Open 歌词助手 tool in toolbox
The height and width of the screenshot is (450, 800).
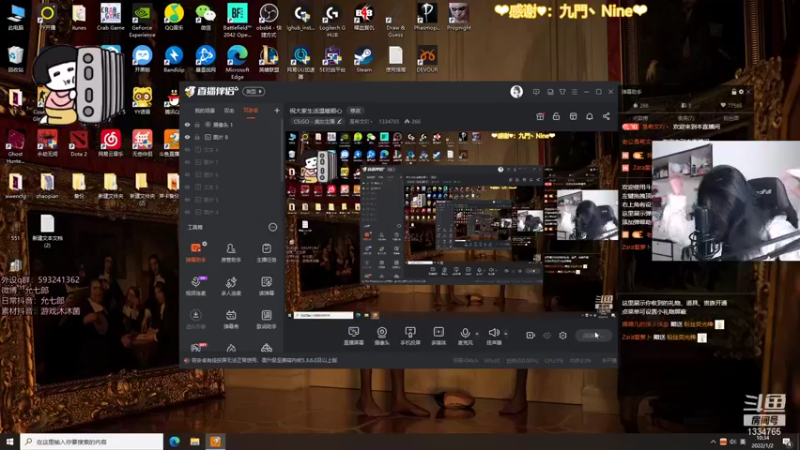pos(266,319)
